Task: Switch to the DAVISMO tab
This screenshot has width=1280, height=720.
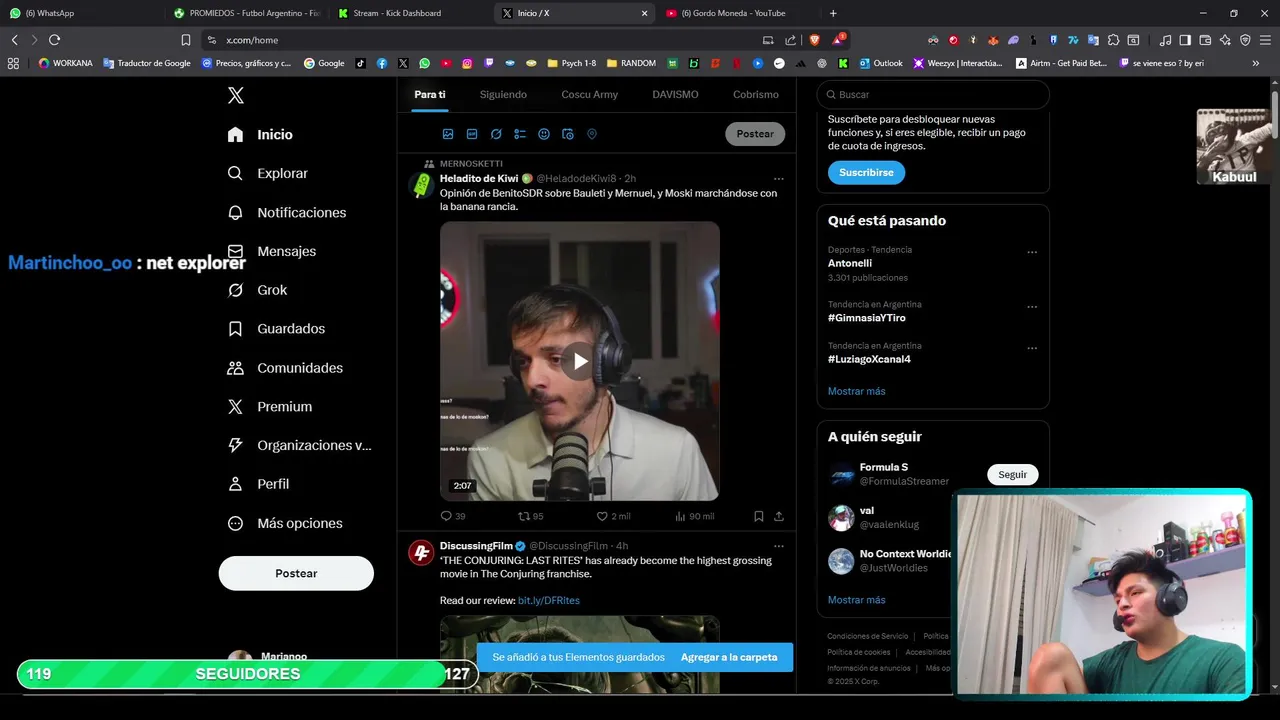Action: click(x=675, y=94)
